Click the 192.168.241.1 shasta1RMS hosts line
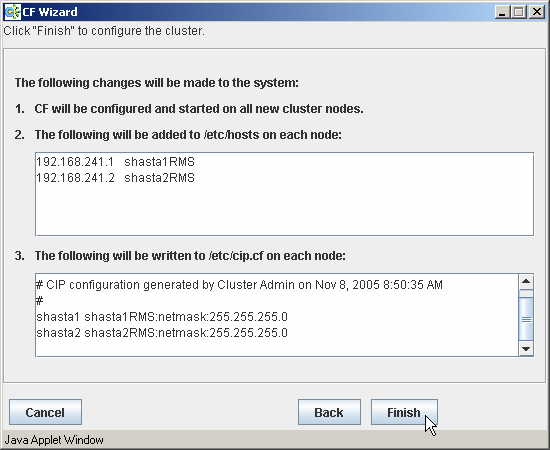The image size is (550, 450). point(115,162)
